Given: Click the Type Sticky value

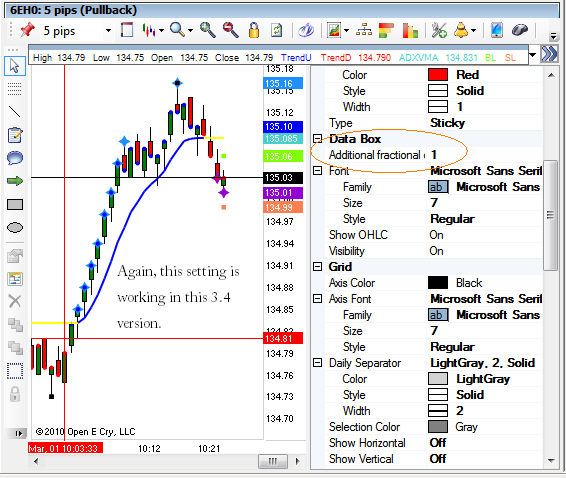Looking at the screenshot, I should 448,123.
